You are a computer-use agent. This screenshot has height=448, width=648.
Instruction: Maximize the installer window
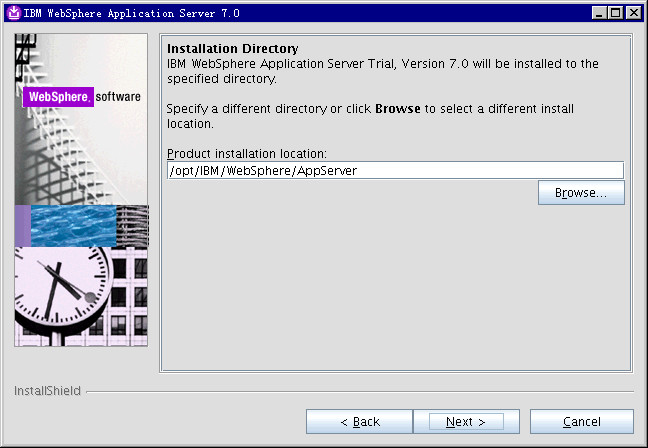615,12
